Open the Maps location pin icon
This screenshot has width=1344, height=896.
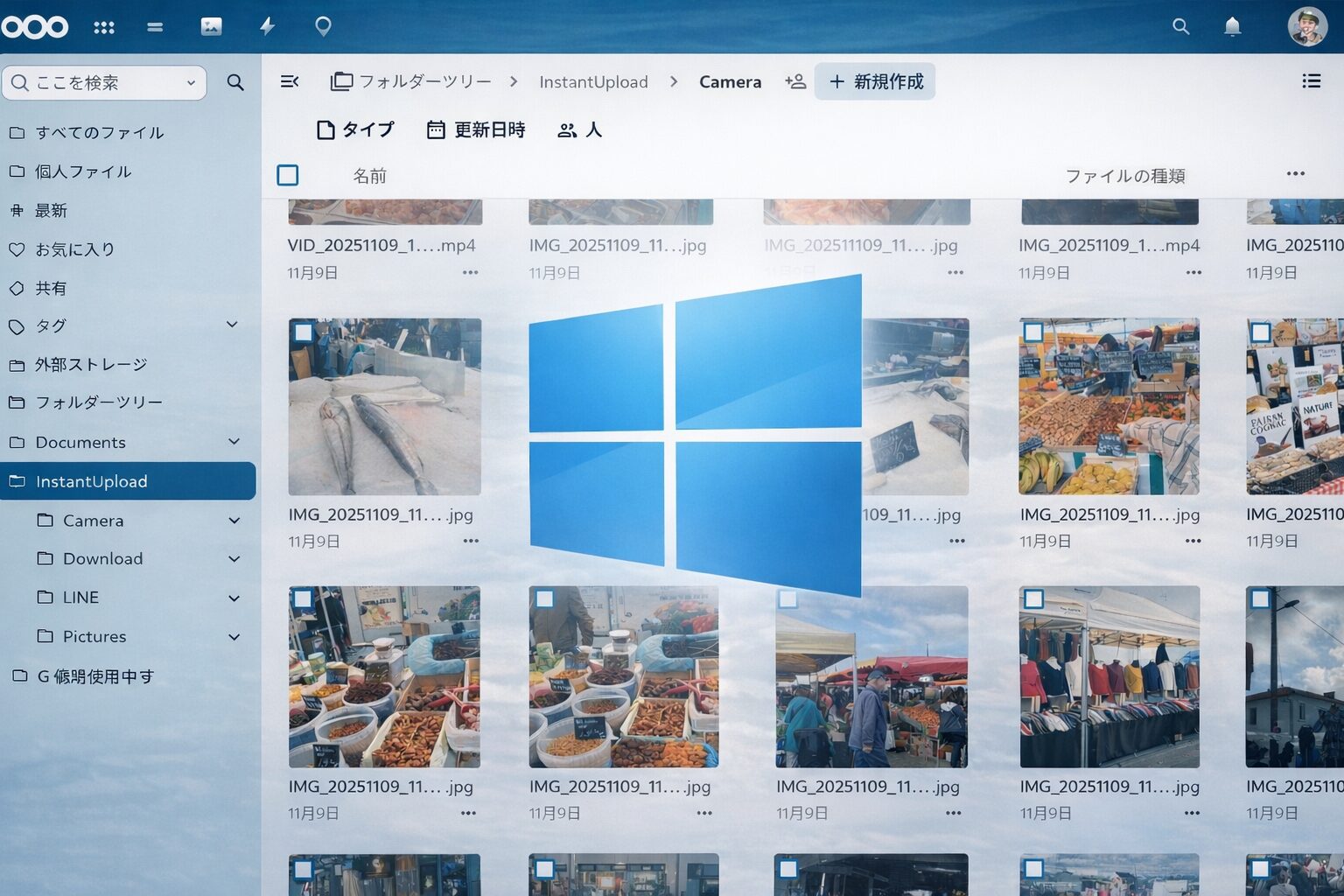pyautogui.click(x=323, y=26)
